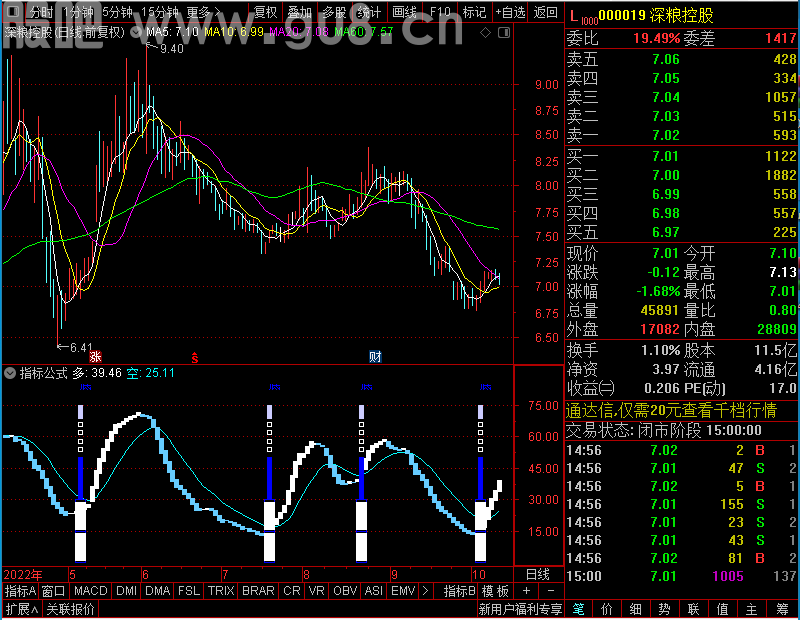This screenshot has width=800, height=620.
Task: Switch indicator to EMV
Action: click(403, 591)
